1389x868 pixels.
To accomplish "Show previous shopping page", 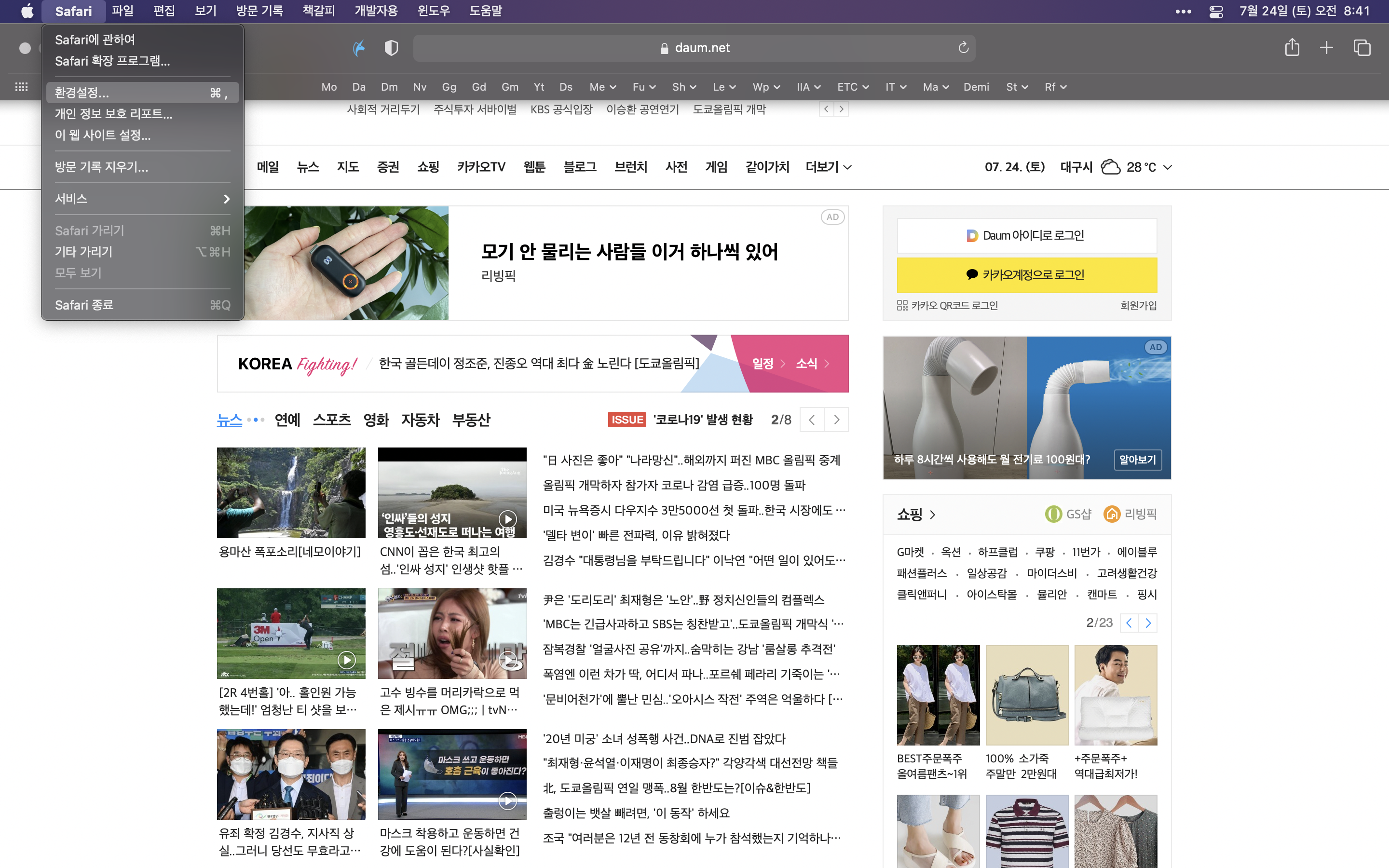I will [x=1129, y=623].
